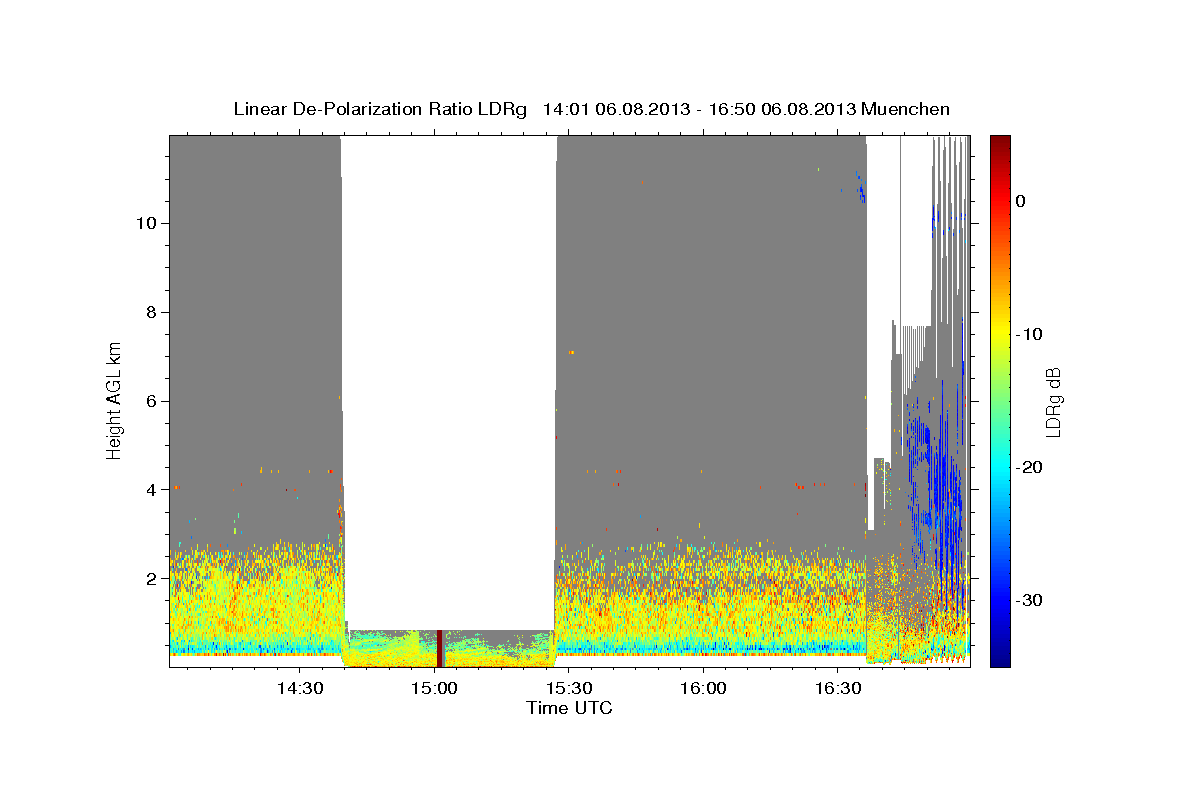Viewport: 1200px width, 800px height.
Task: Select the 15:00 time tick label
Action: pos(434,689)
